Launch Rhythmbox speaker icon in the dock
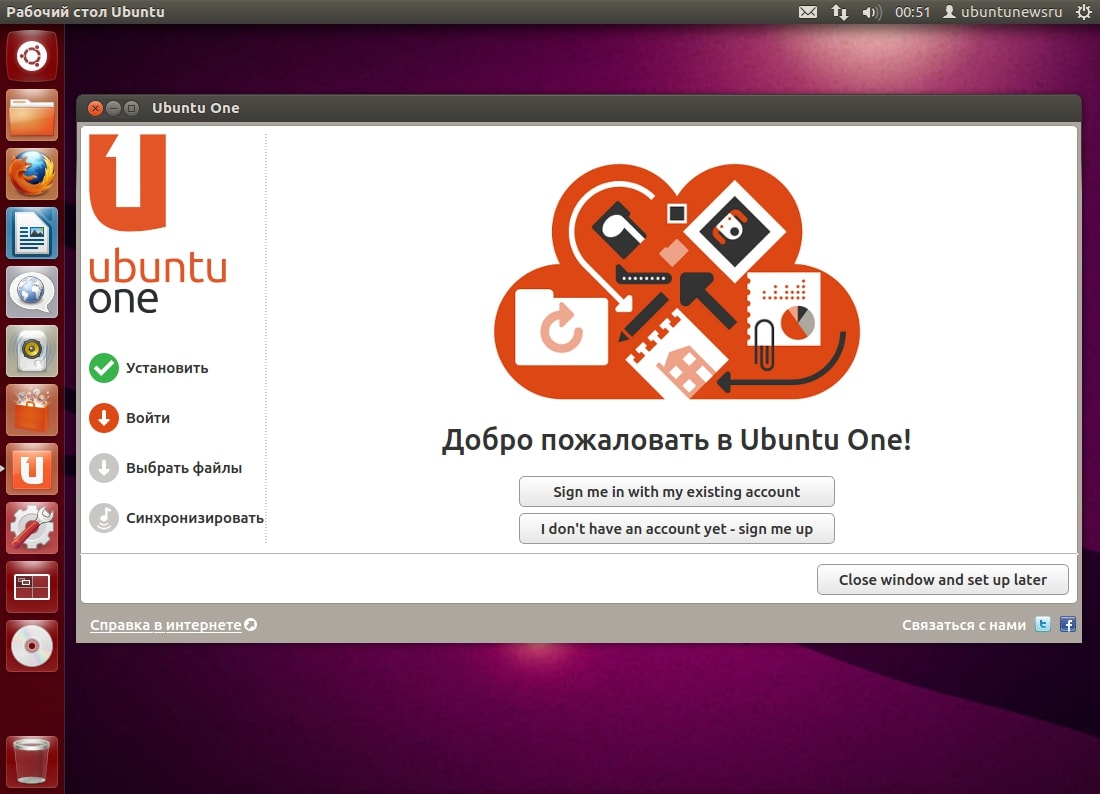1100x794 pixels. 32,351
